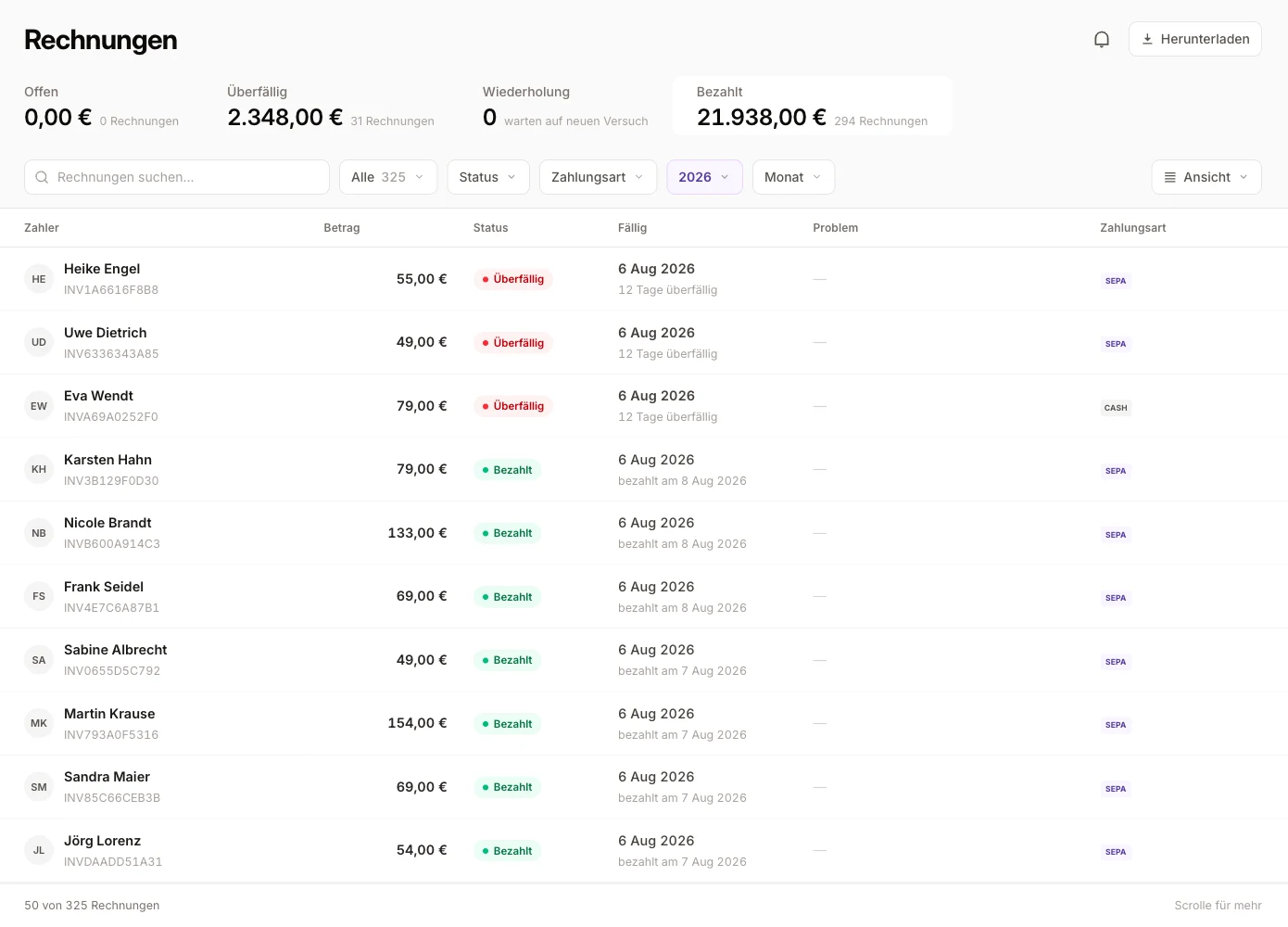Click the SEPA badge in Heike Engel's row
Viewport: 1288px width, 927px height.
1116,281
